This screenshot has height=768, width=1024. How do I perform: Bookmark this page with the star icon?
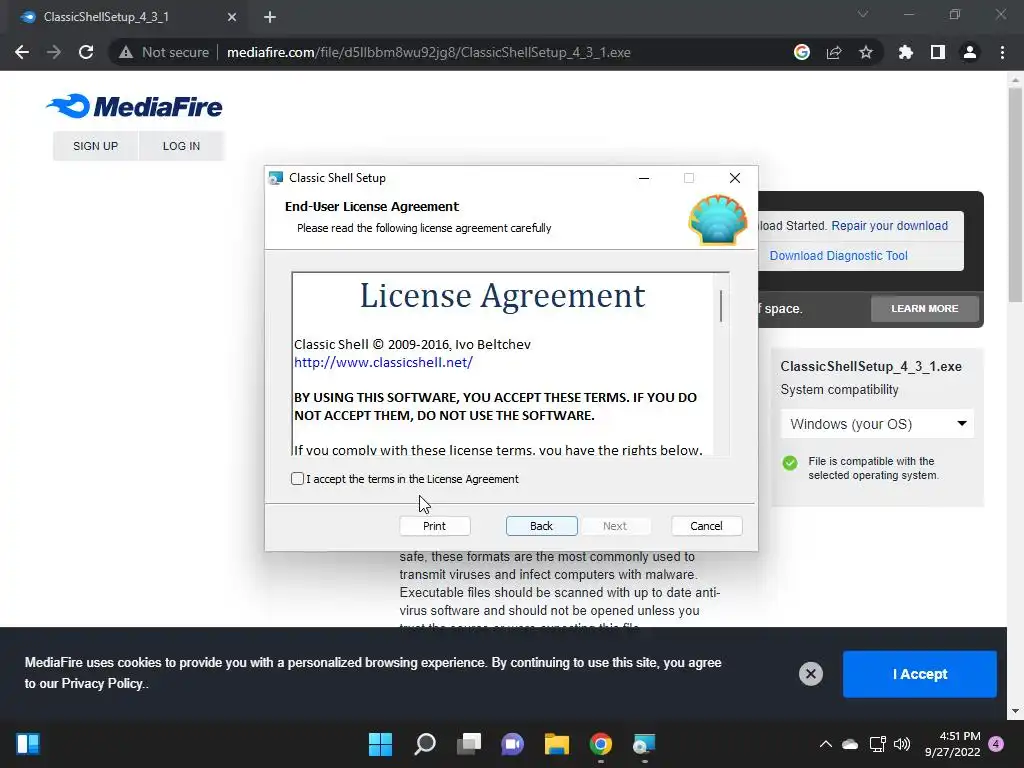click(x=866, y=52)
